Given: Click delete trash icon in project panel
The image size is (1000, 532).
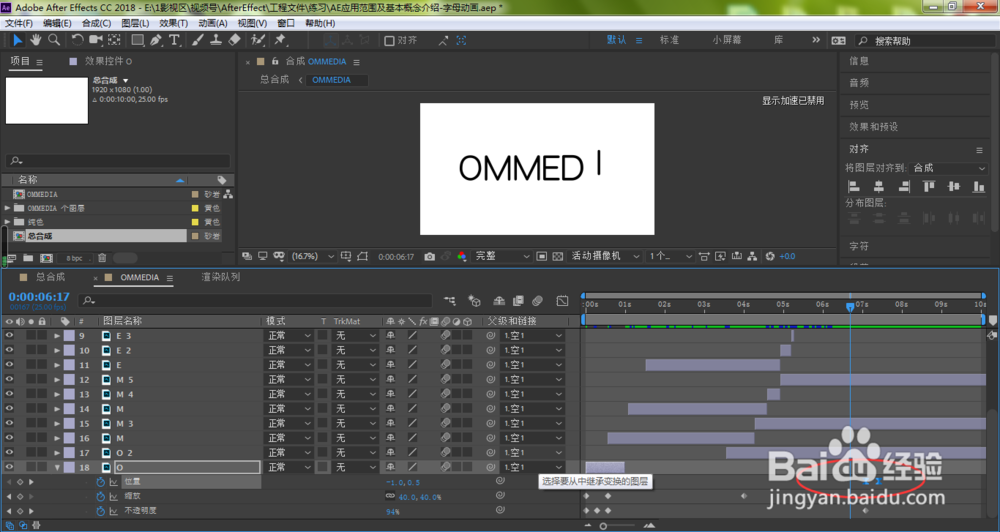Looking at the screenshot, I should click(x=102, y=258).
